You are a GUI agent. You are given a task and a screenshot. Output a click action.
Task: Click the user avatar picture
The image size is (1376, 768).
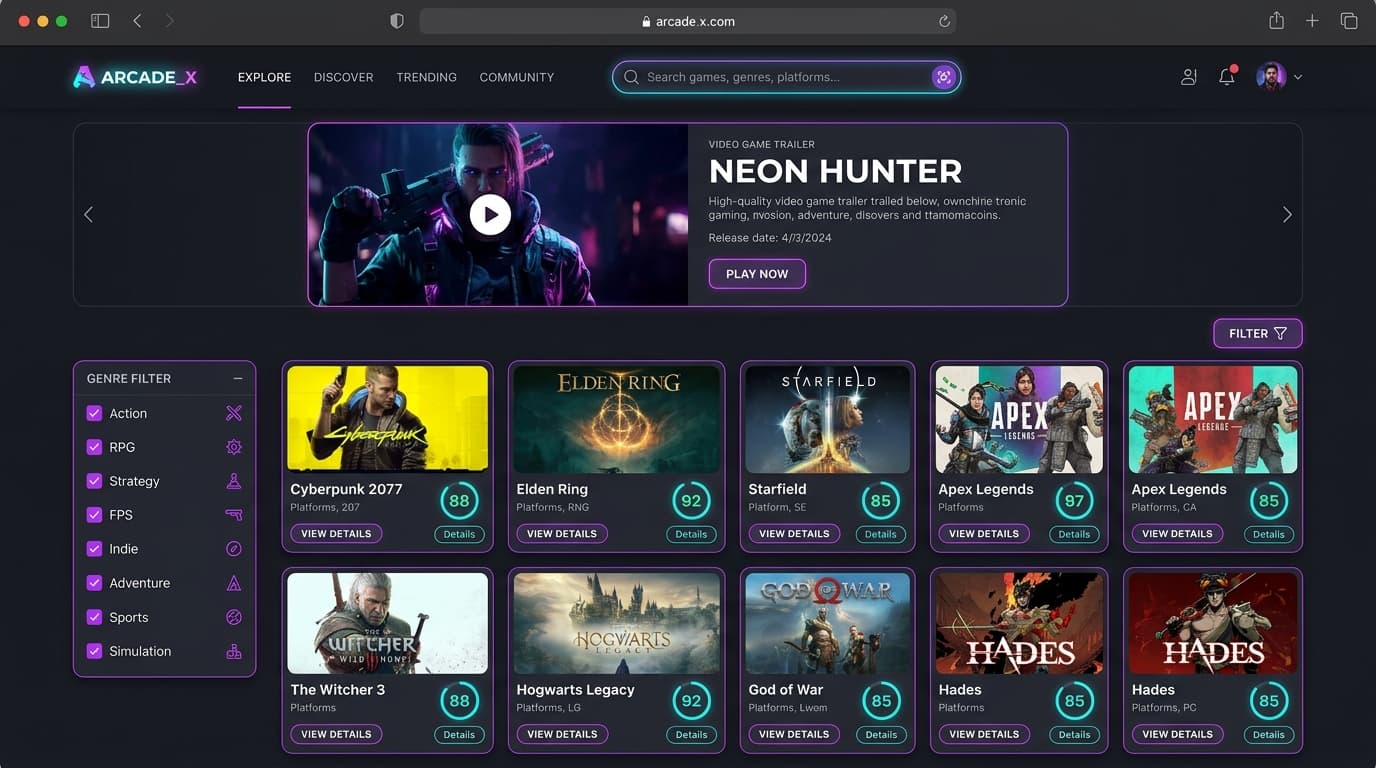[x=1271, y=77]
